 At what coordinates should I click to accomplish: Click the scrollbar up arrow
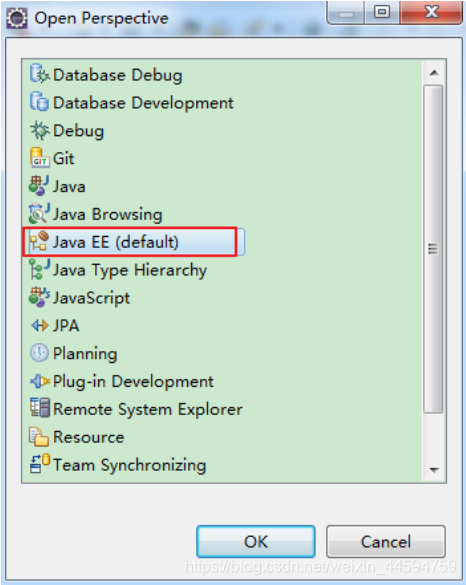[434, 73]
